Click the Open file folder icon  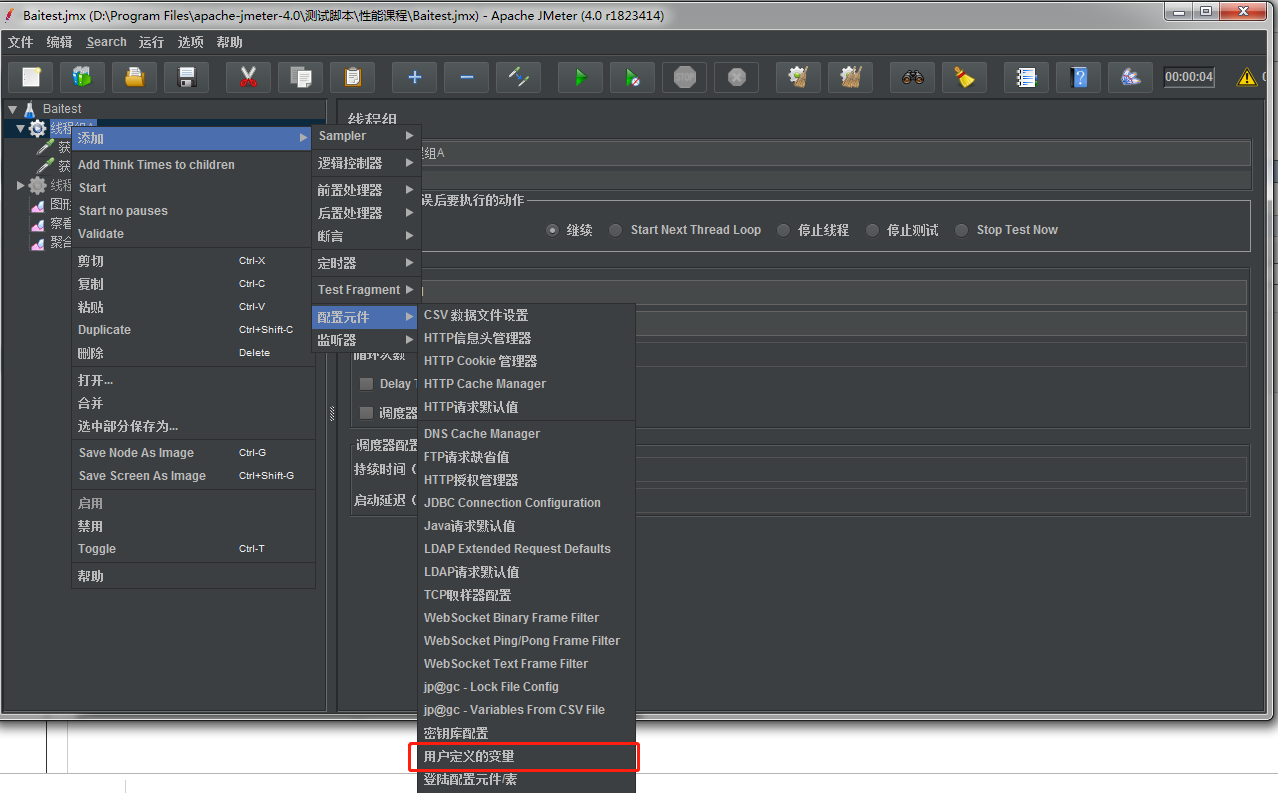[135, 77]
